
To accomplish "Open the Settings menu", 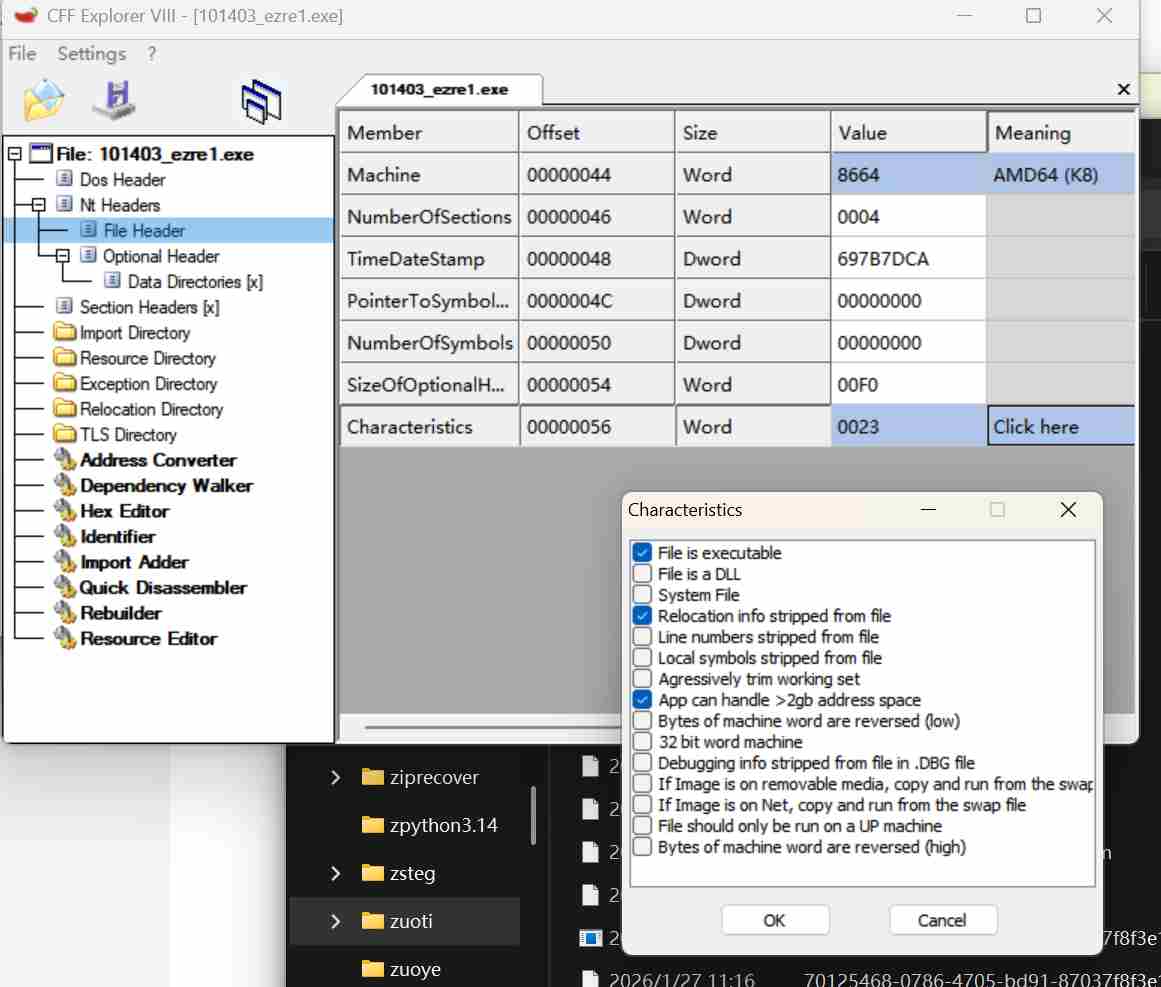I will point(92,53).
